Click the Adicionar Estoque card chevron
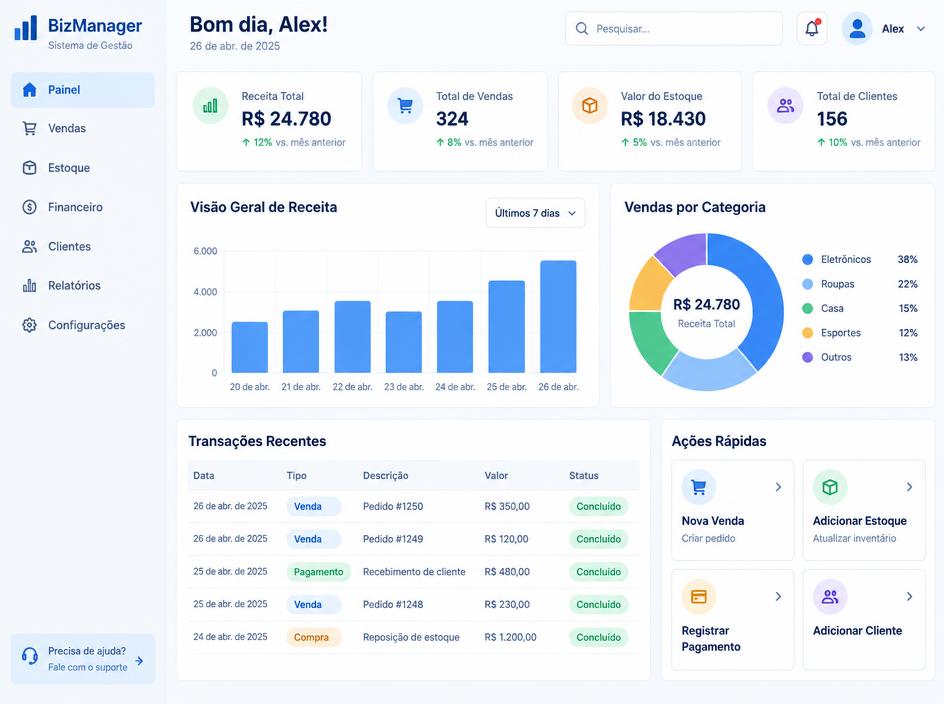The width and height of the screenshot is (944, 704). pyautogui.click(x=910, y=487)
